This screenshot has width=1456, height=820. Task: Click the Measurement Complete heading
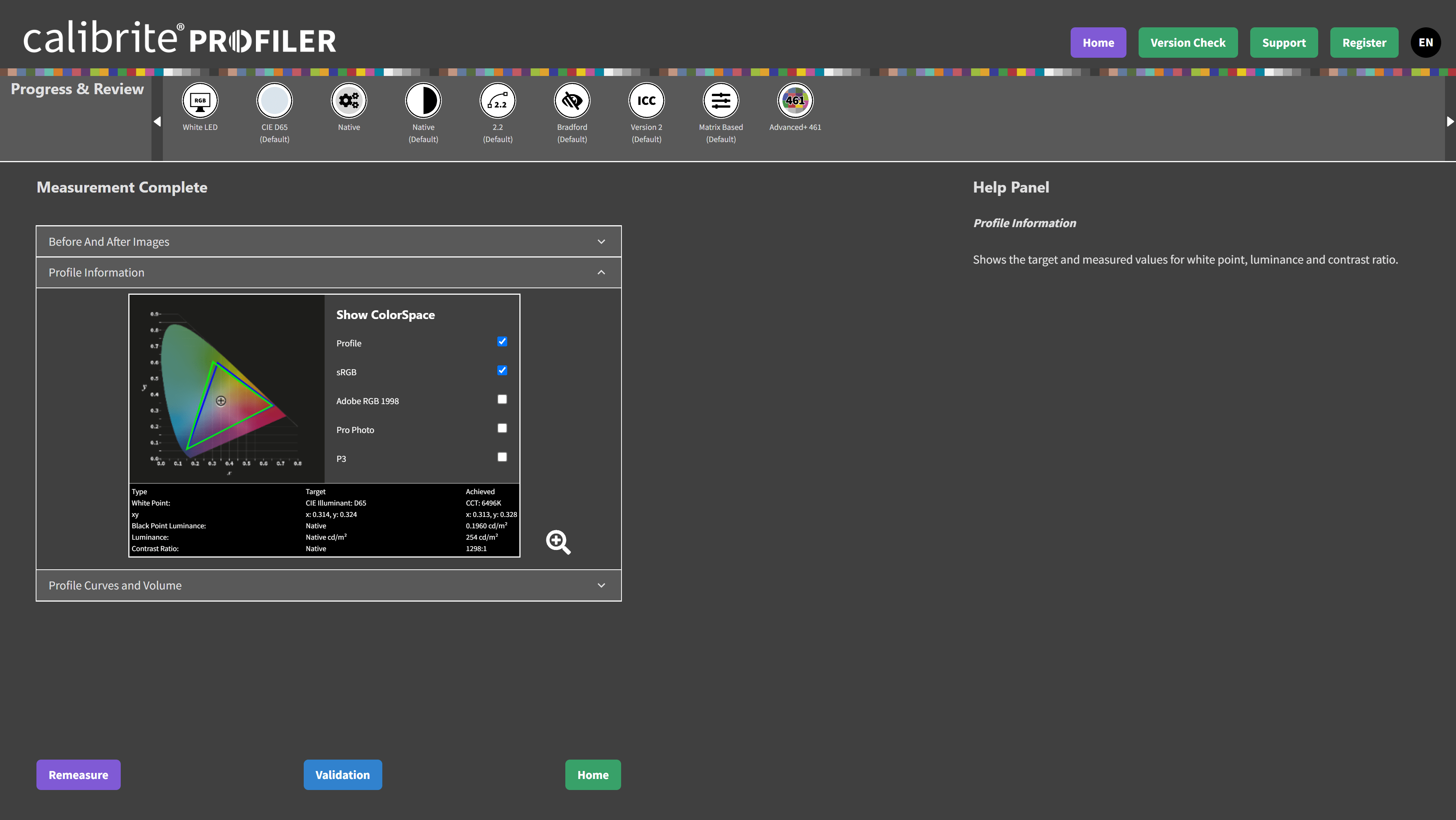(x=122, y=187)
